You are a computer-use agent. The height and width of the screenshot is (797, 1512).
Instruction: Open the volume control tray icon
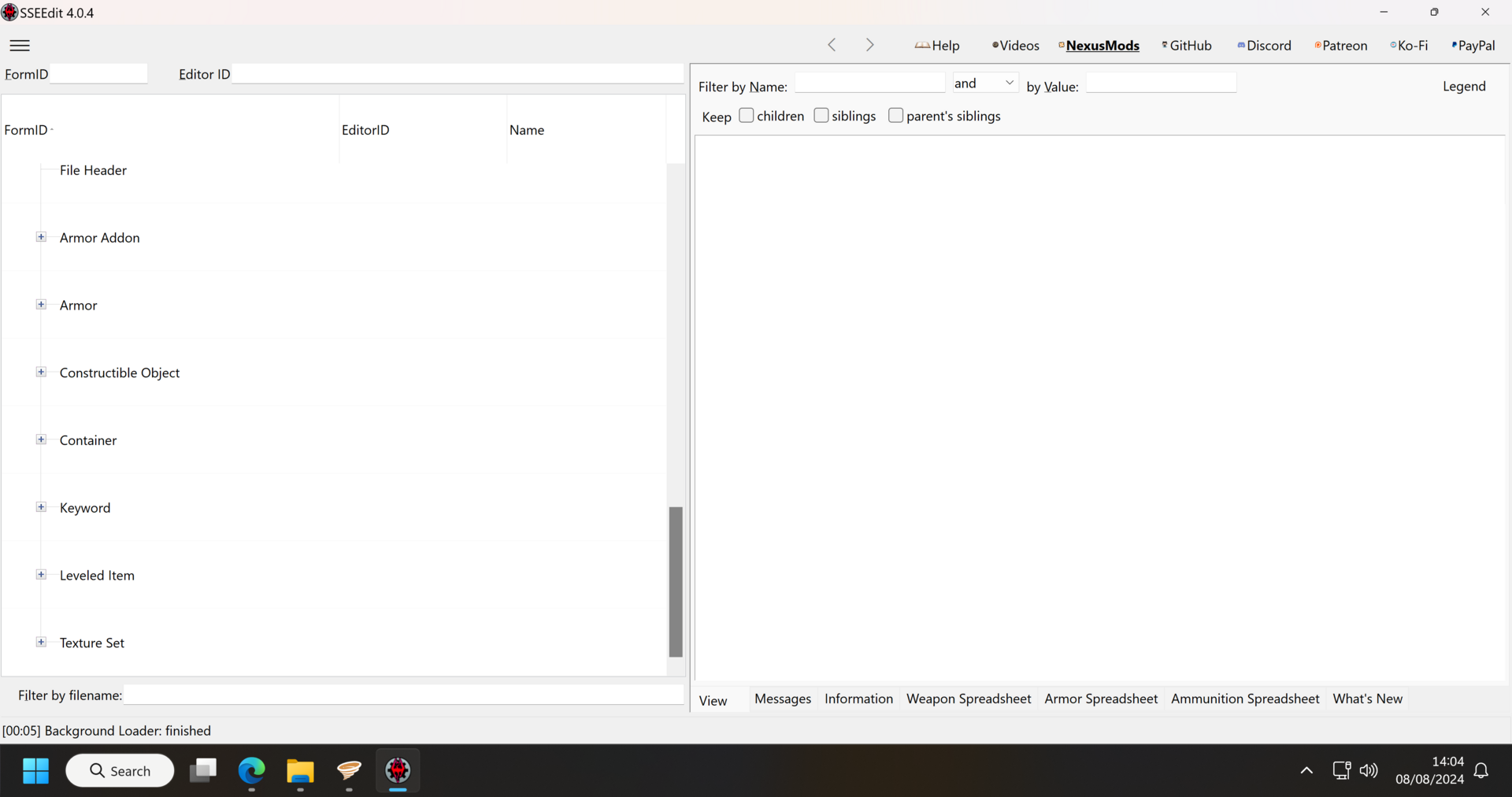pyautogui.click(x=1369, y=770)
